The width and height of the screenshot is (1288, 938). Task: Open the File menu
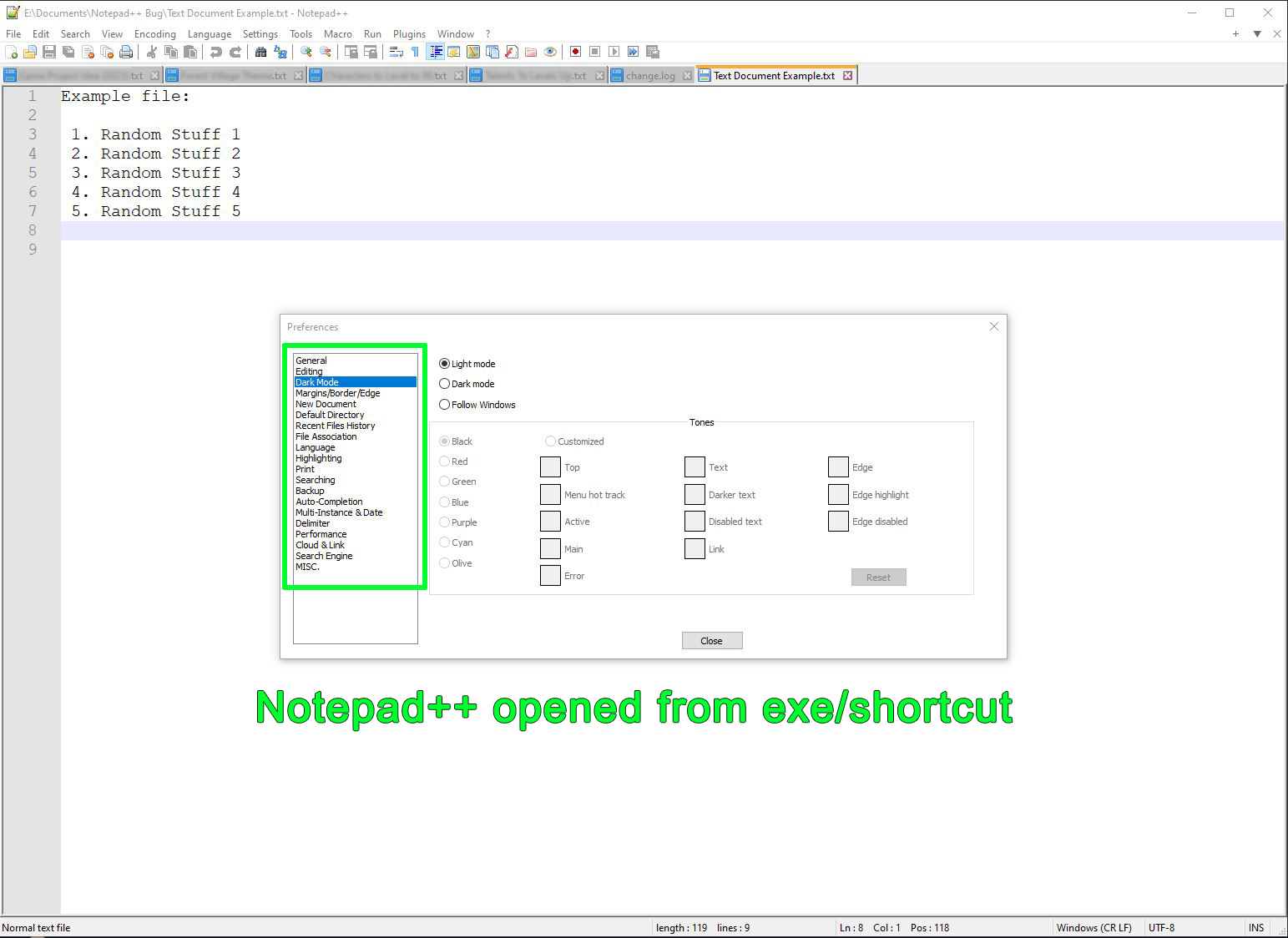click(x=13, y=34)
